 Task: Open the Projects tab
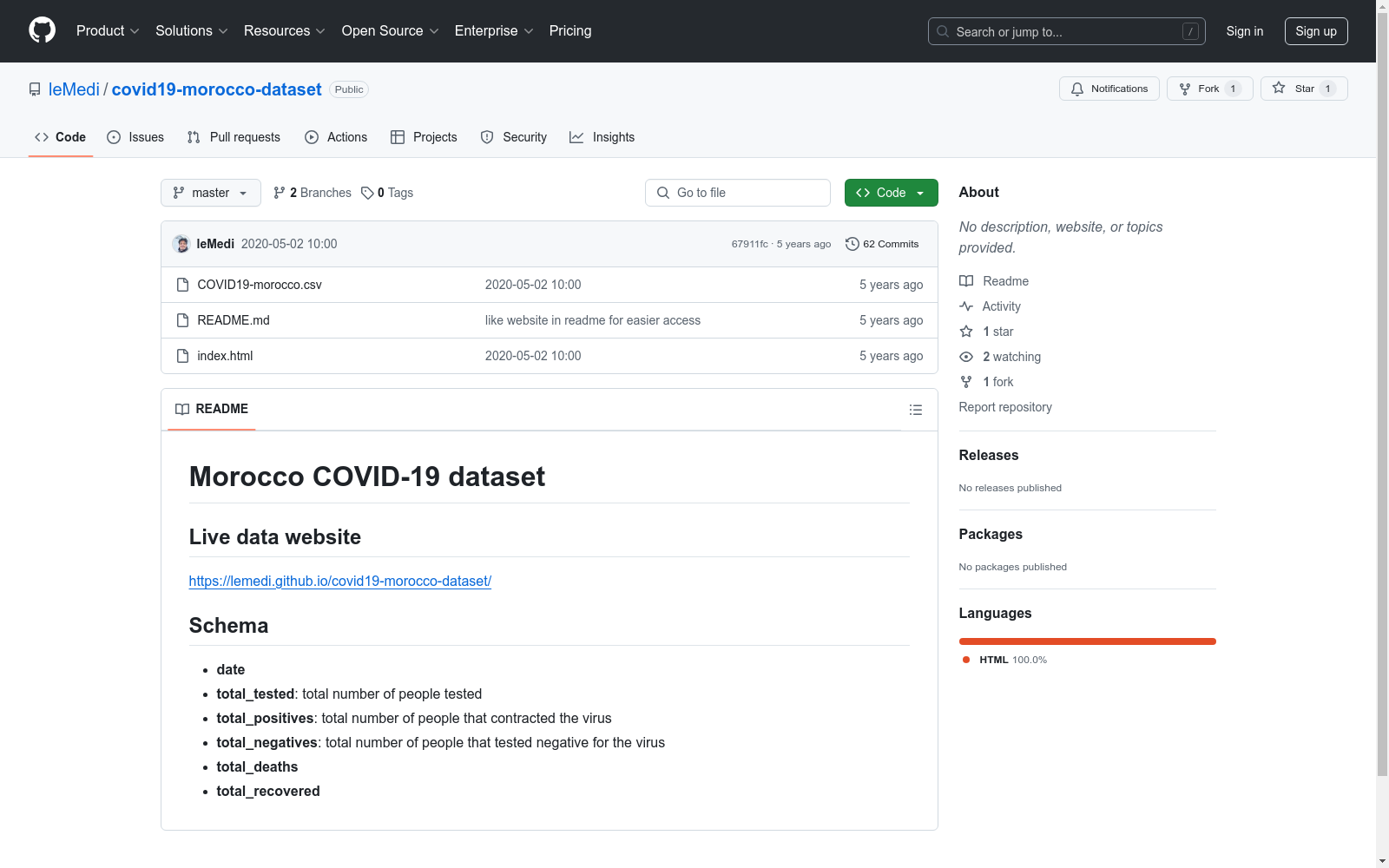tap(424, 137)
